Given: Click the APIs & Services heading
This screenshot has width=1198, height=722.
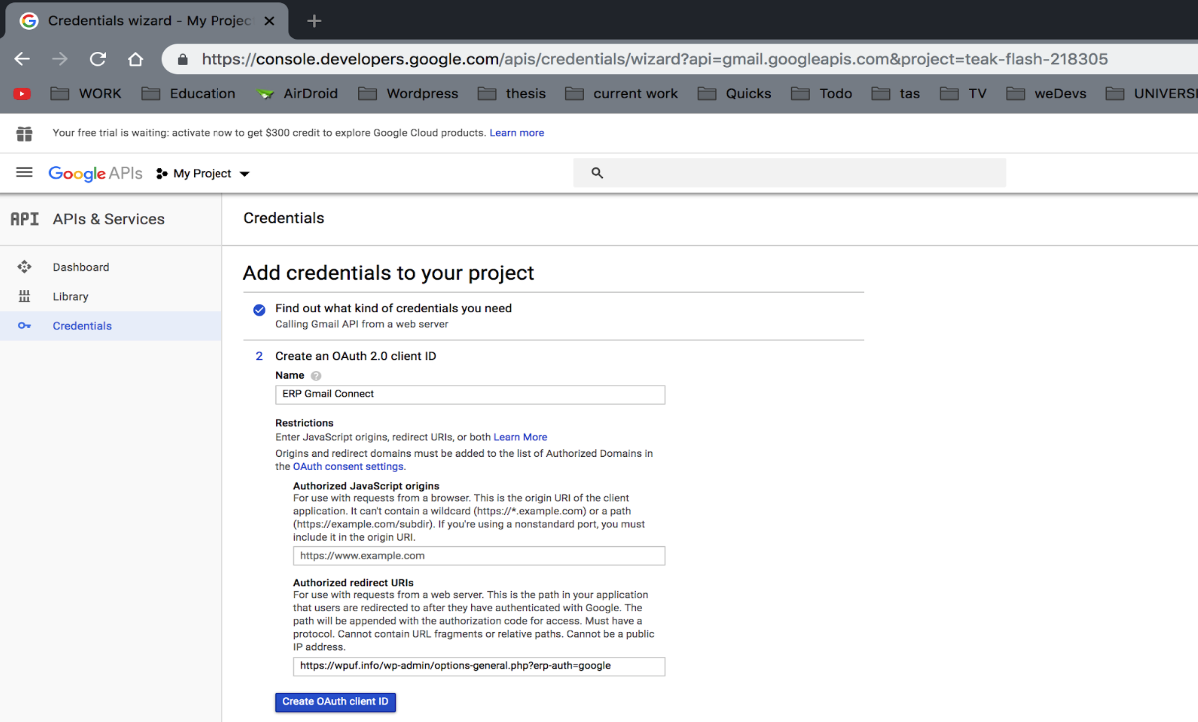Looking at the screenshot, I should [x=108, y=219].
